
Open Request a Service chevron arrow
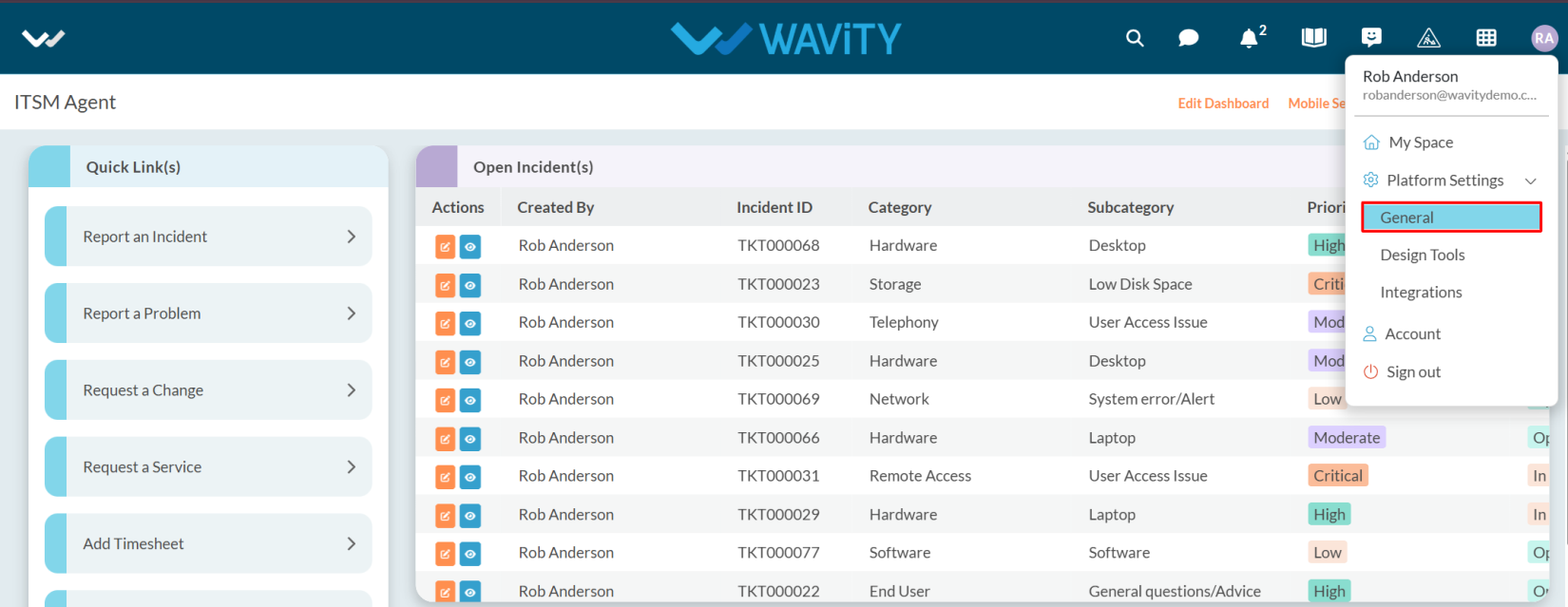point(352,467)
